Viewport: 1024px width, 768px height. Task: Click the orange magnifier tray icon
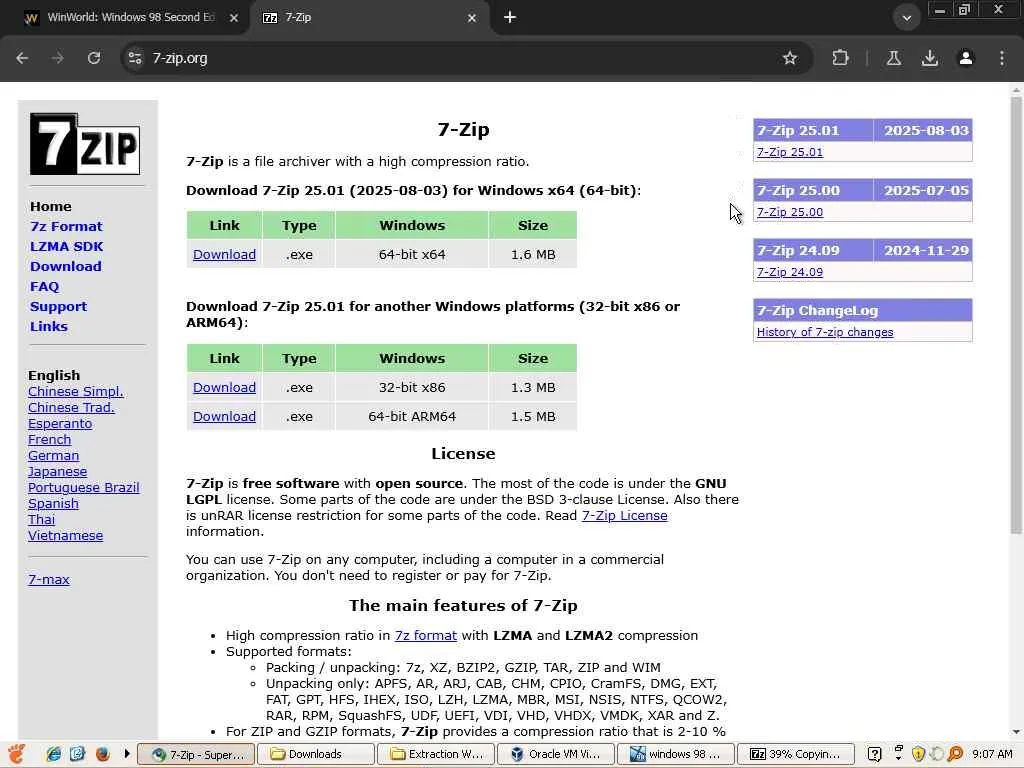955,754
